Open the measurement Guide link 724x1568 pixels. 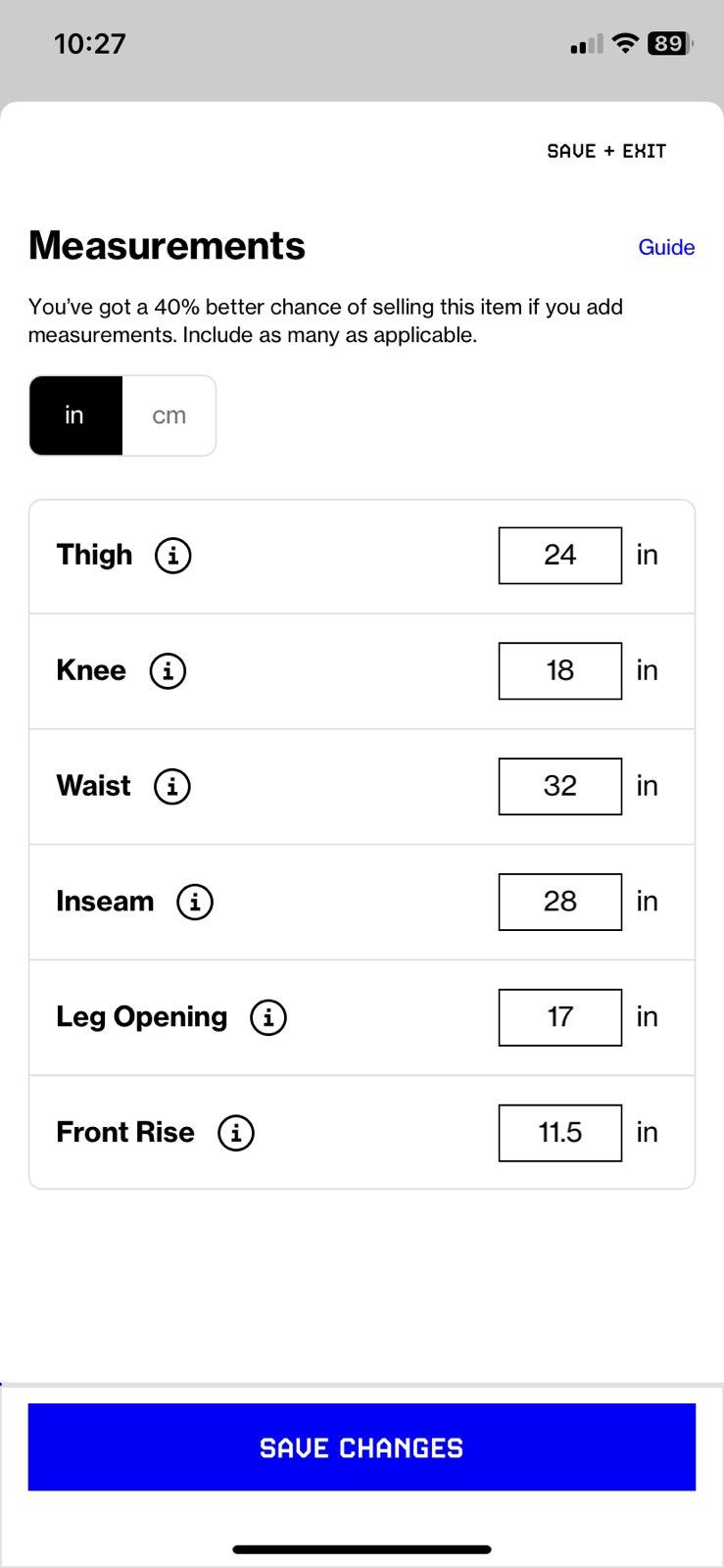tap(666, 247)
